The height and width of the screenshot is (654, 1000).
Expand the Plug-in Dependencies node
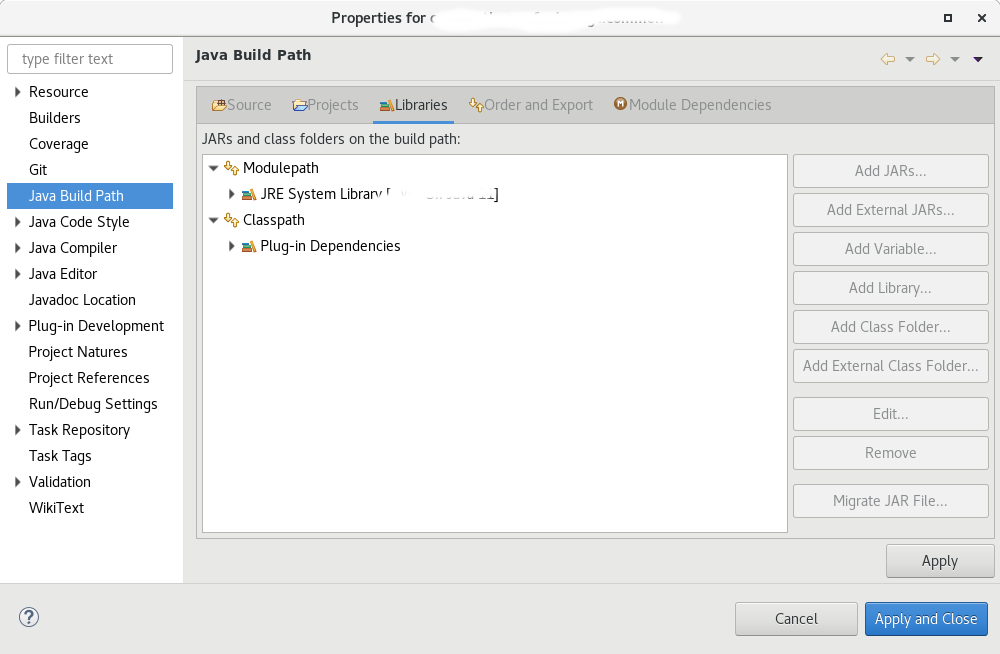(232, 246)
